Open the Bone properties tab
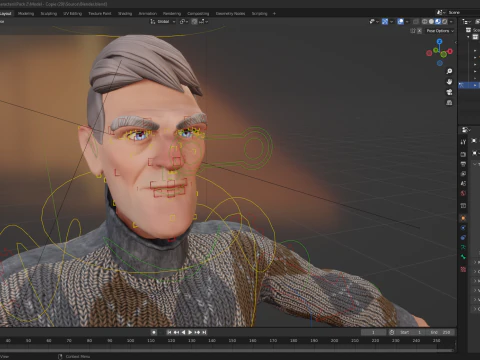480x360 pixels. 463,257
